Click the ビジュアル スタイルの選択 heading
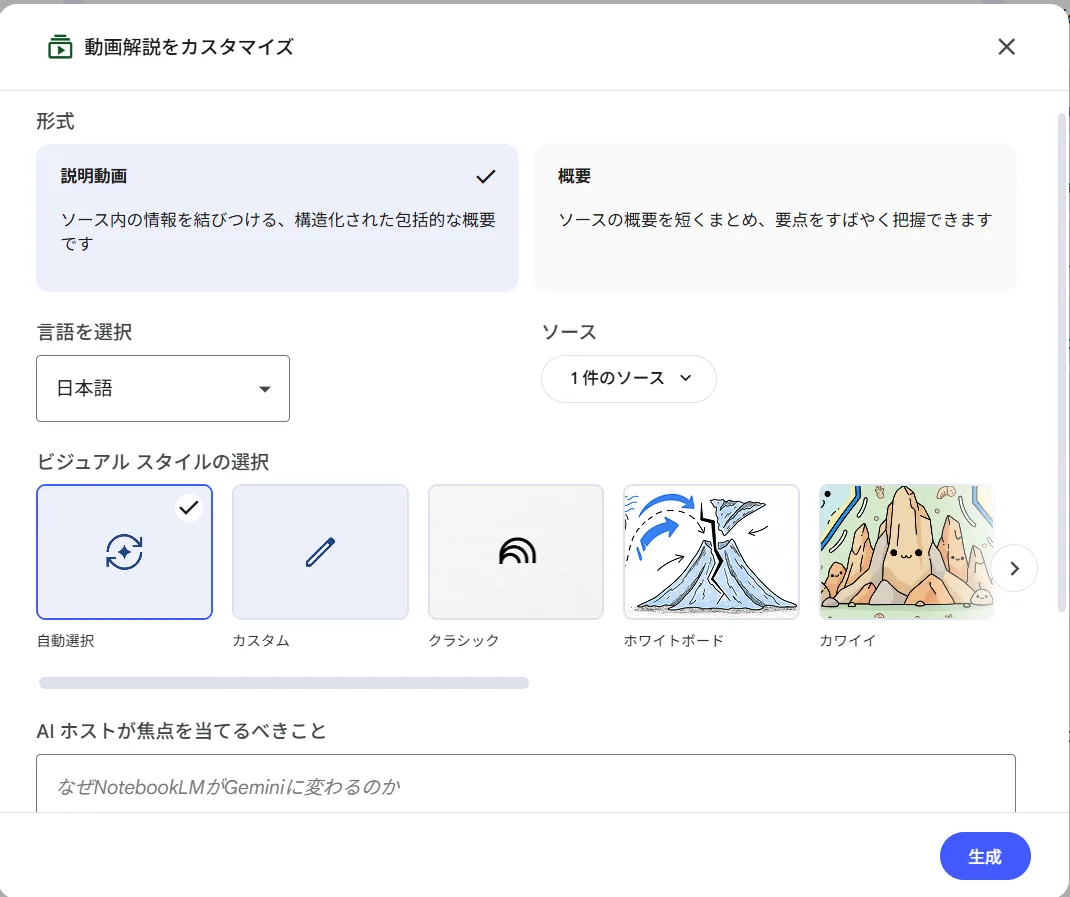 [x=153, y=462]
